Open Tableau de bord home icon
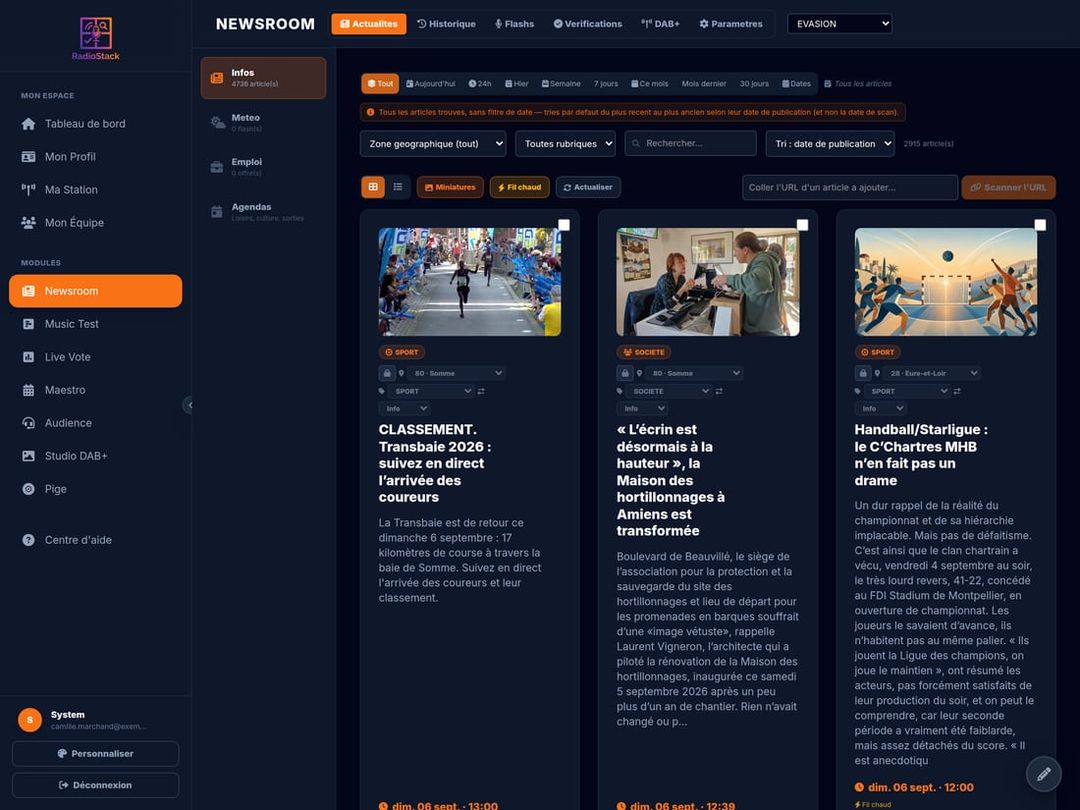 point(28,124)
